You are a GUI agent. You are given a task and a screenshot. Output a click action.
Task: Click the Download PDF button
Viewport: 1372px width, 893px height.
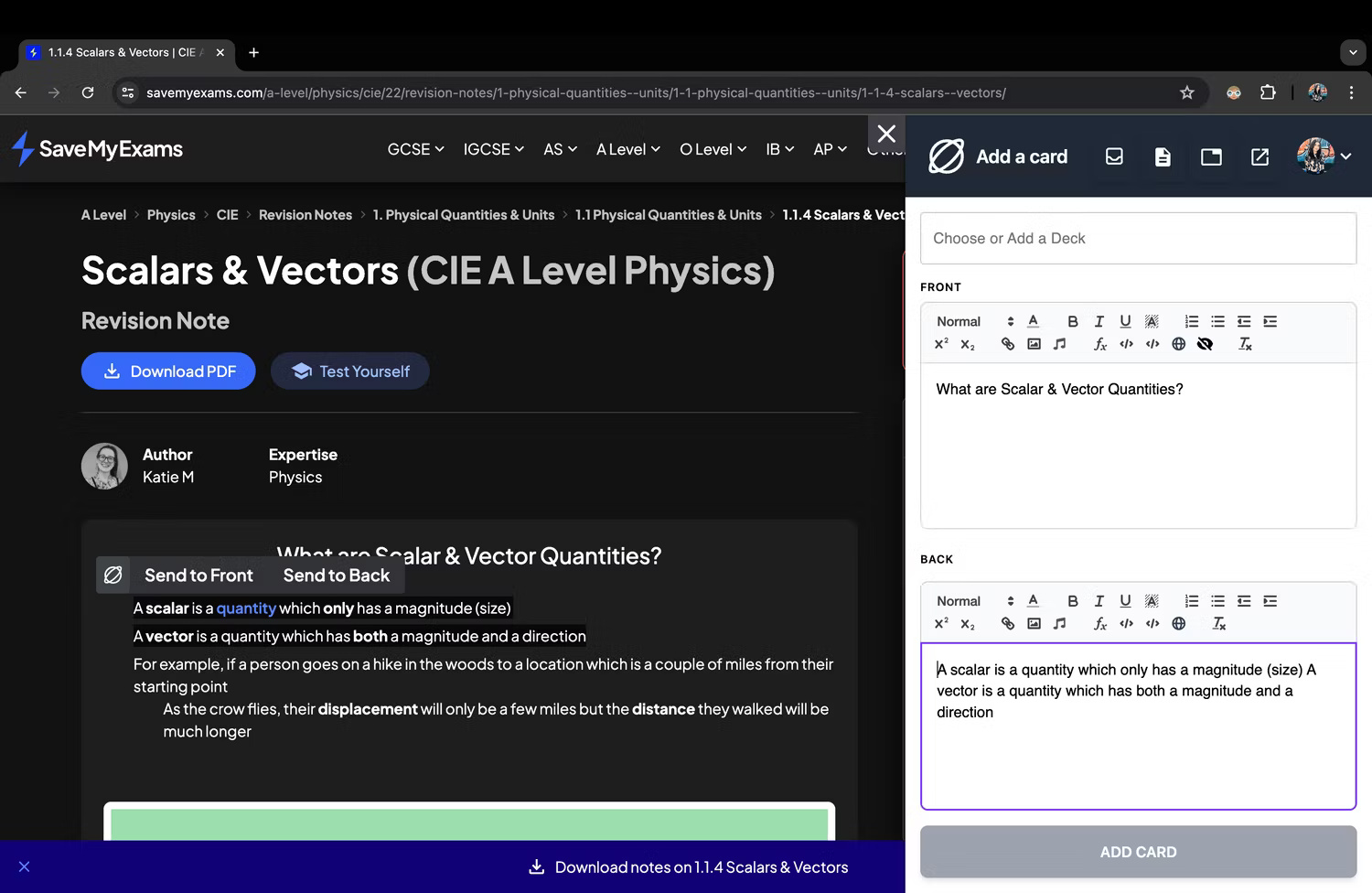click(x=168, y=371)
